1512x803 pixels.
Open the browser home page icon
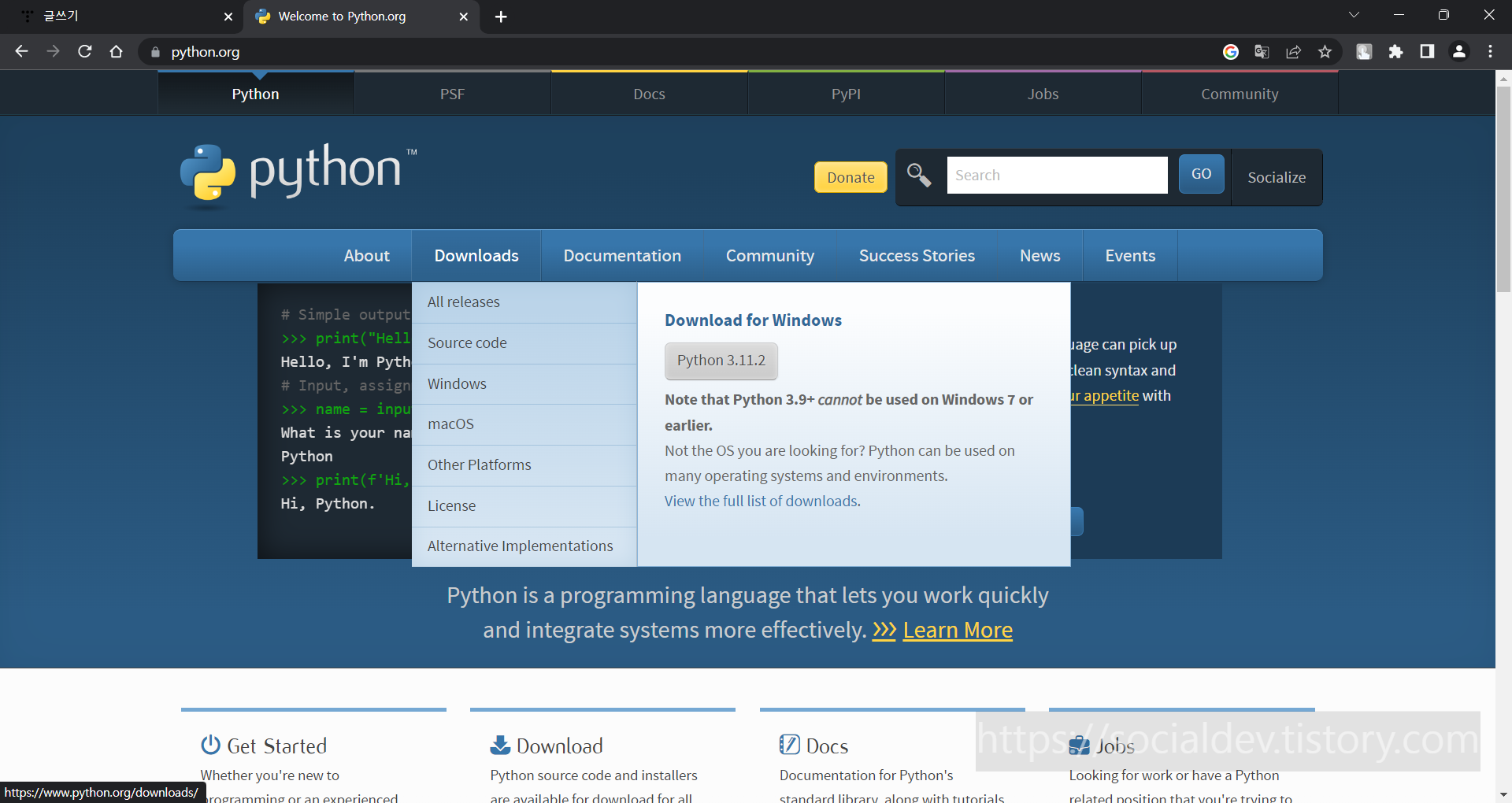tap(117, 51)
